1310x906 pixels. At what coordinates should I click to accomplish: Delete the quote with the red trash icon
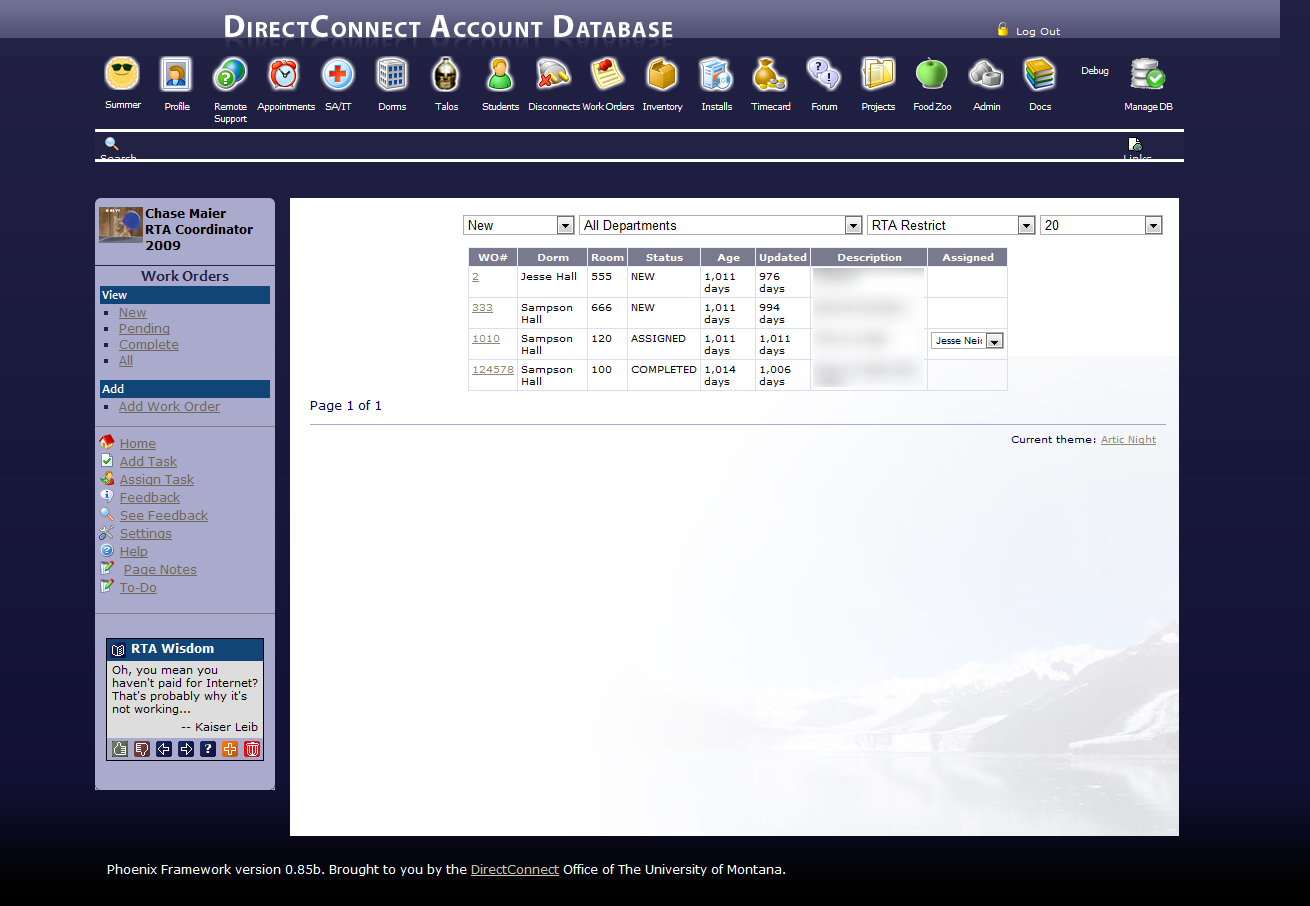click(x=252, y=749)
